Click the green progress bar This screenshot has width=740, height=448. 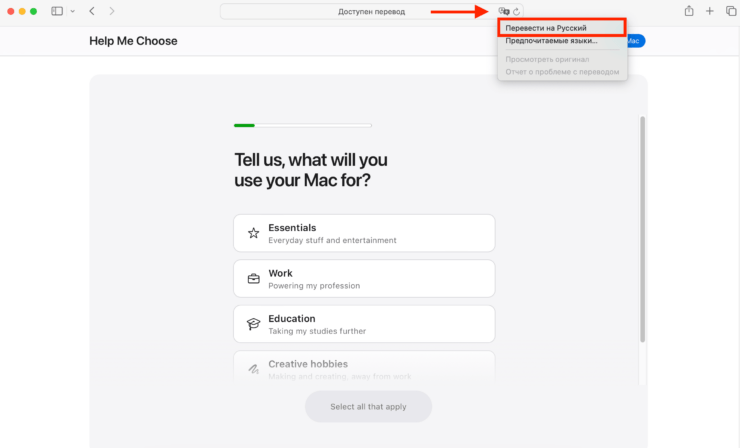244,125
